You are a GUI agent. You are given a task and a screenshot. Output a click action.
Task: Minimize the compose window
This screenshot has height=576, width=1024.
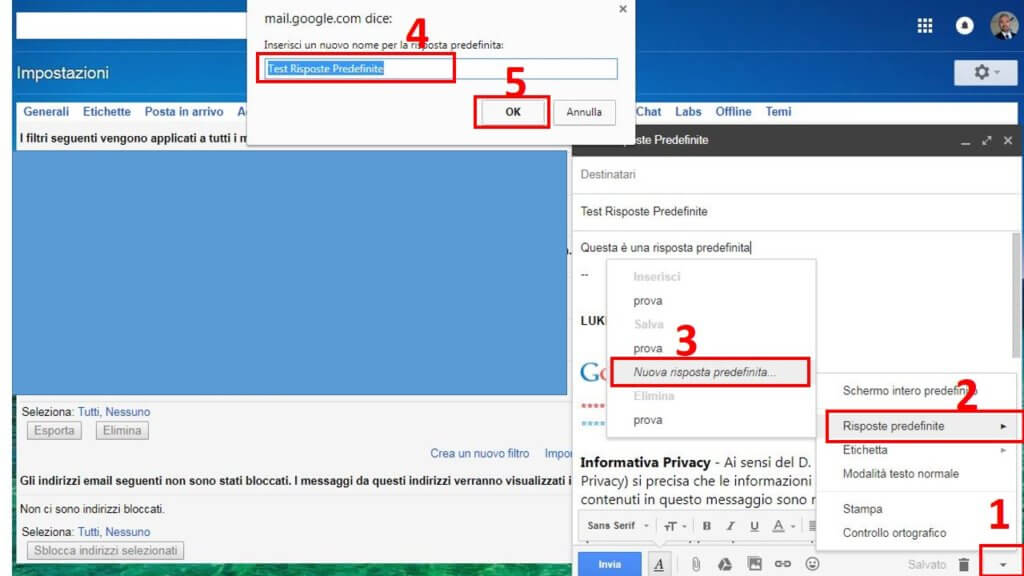pyautogui.click(x=965, y=141)
